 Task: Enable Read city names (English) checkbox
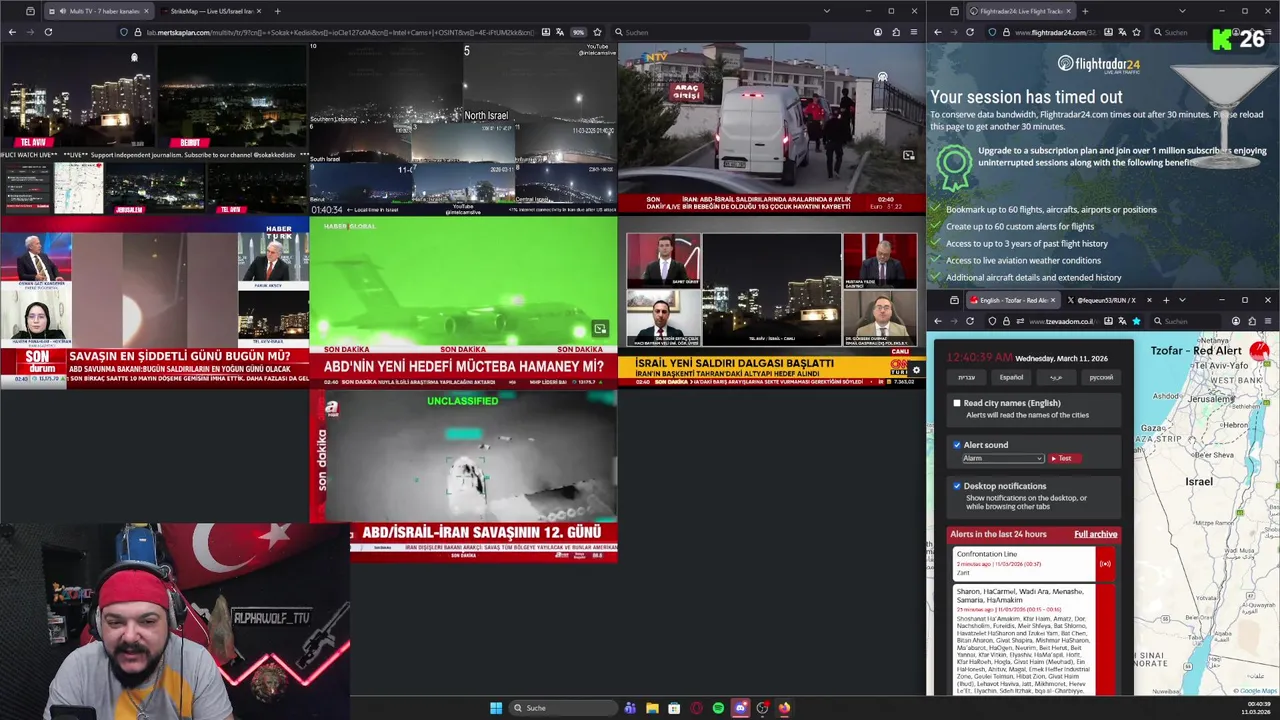957,403
